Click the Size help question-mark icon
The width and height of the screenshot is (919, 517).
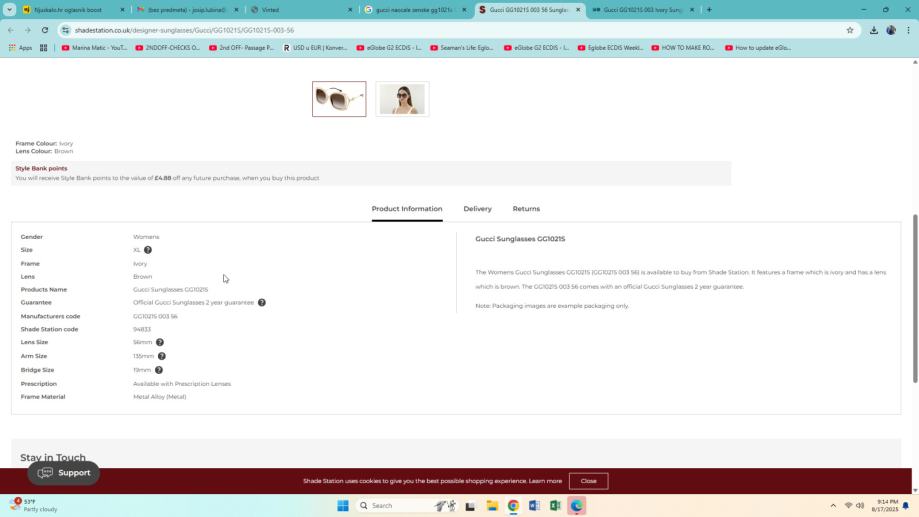(148, 250)
